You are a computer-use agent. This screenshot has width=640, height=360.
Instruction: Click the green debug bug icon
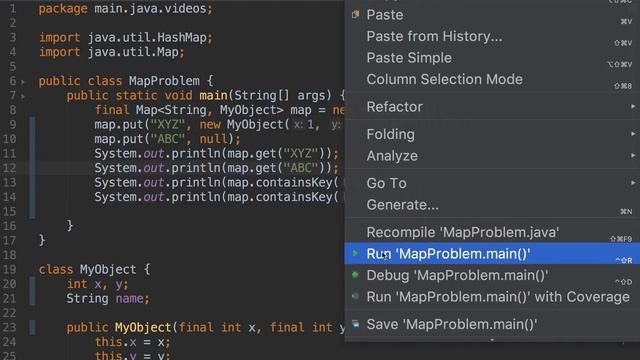pyautogui.click(x=355, y=275)
